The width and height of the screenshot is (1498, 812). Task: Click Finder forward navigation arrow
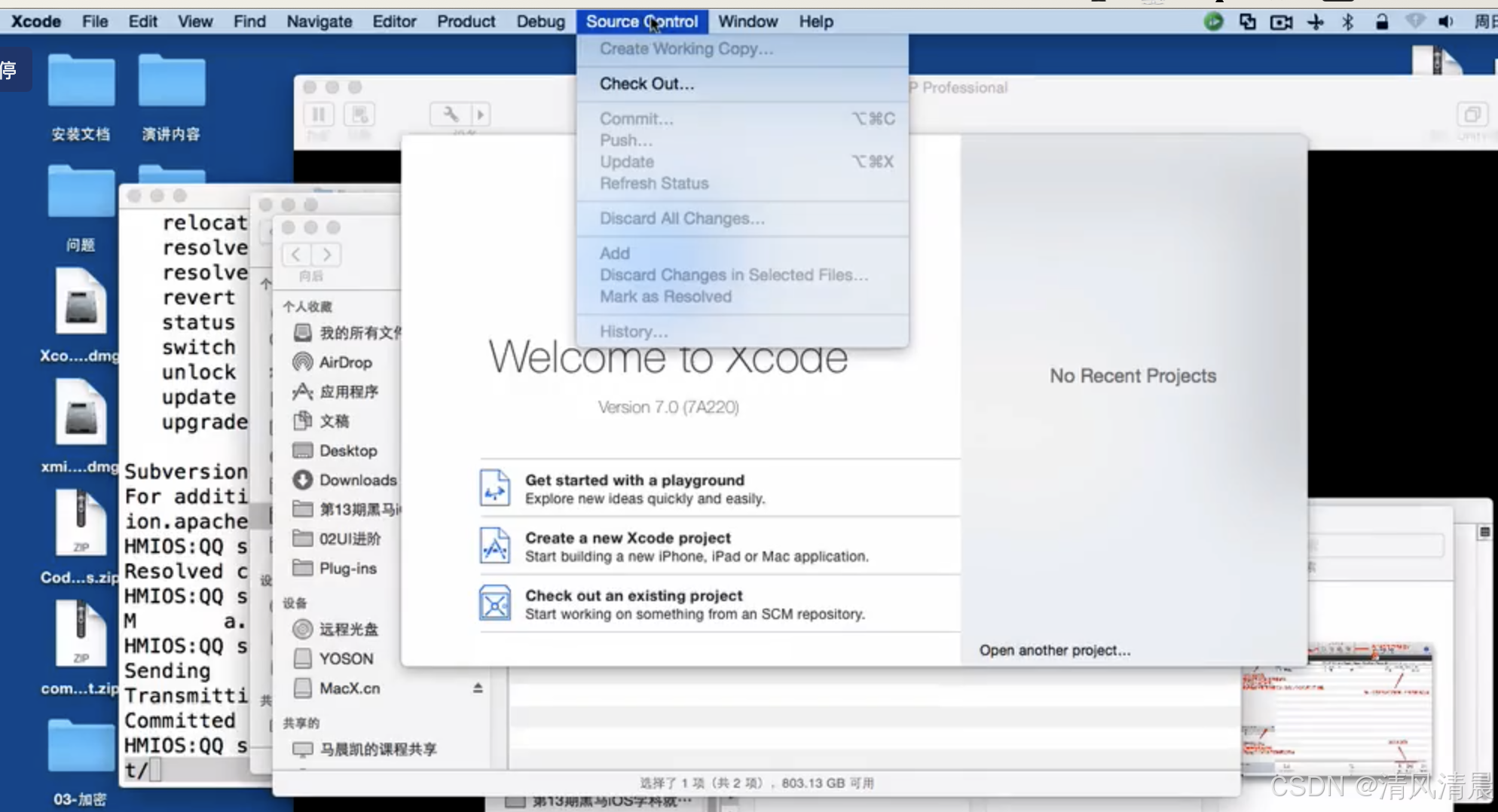[x=326, y=255]
